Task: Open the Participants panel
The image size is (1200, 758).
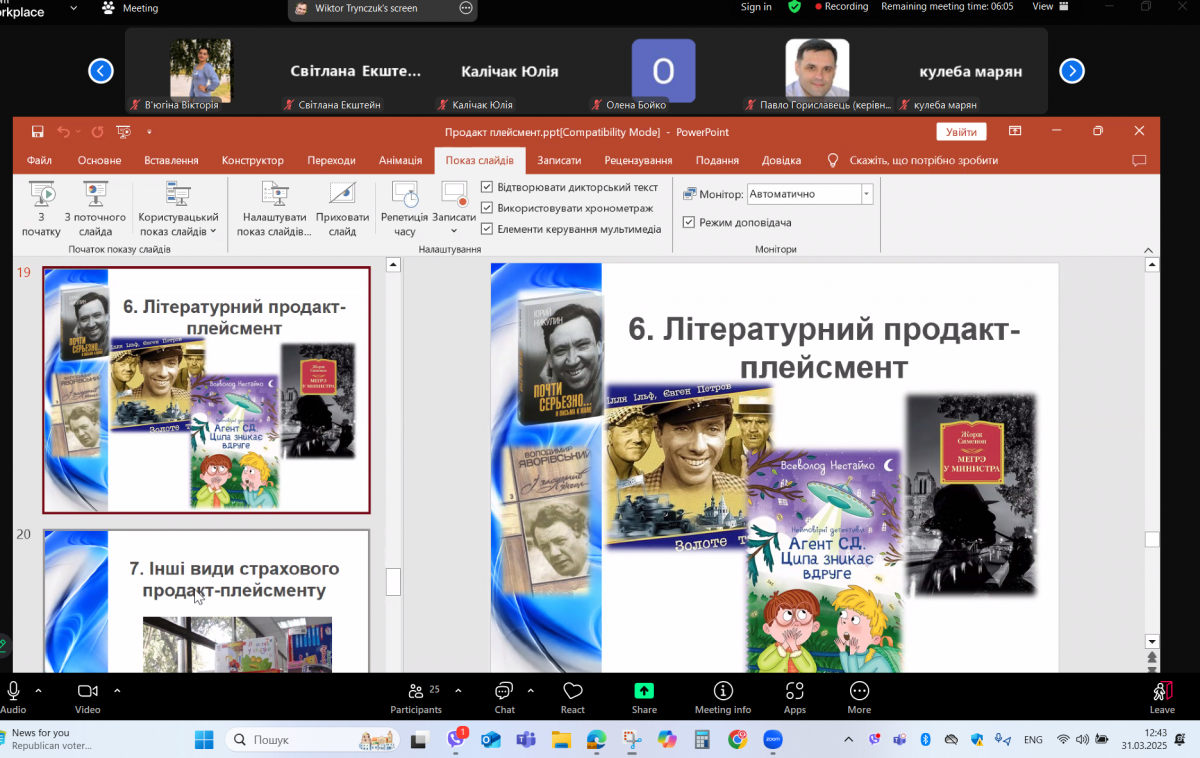Action: click(x=416, y=696)
